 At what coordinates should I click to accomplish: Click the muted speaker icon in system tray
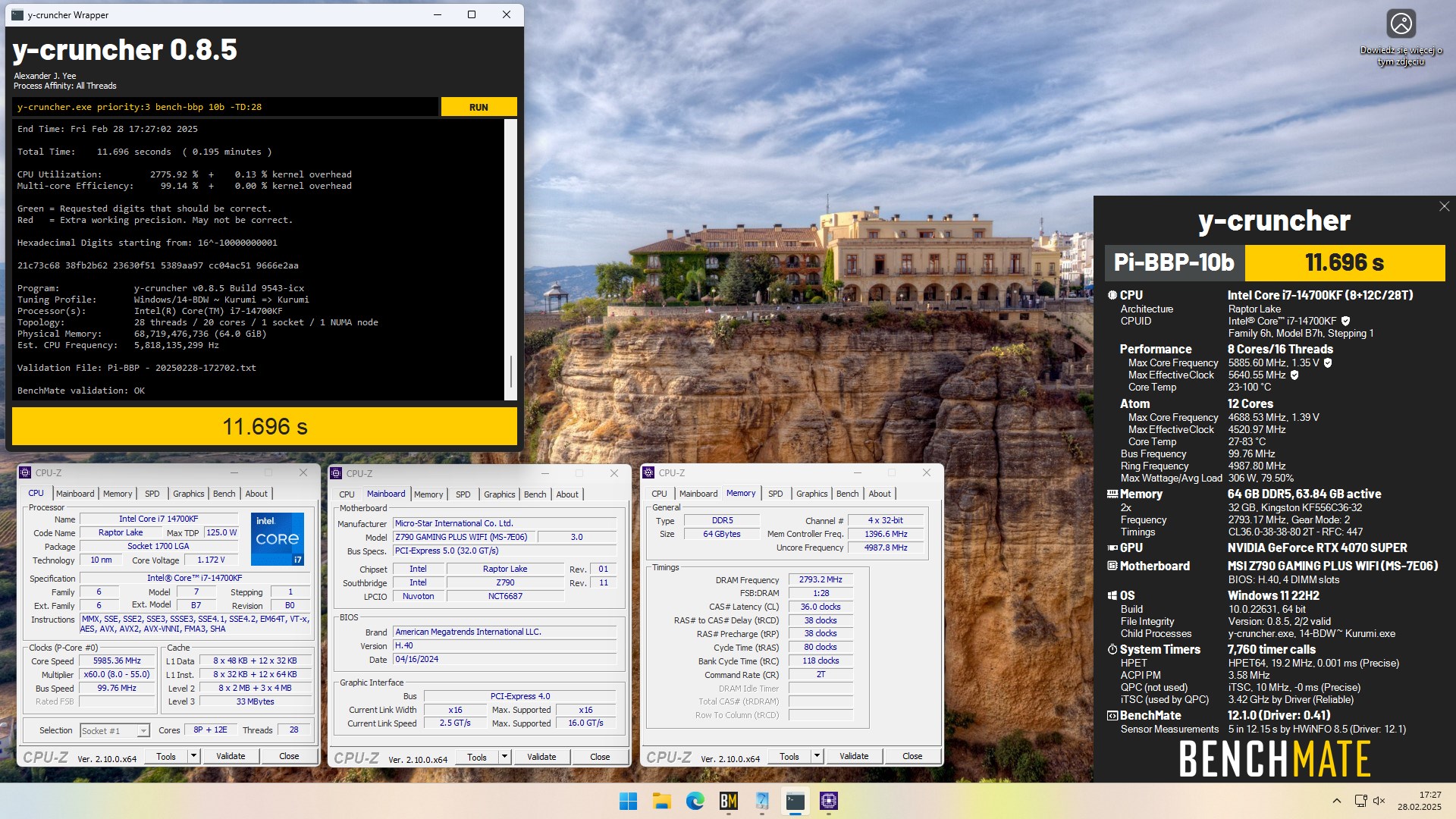pos(1379,801)
